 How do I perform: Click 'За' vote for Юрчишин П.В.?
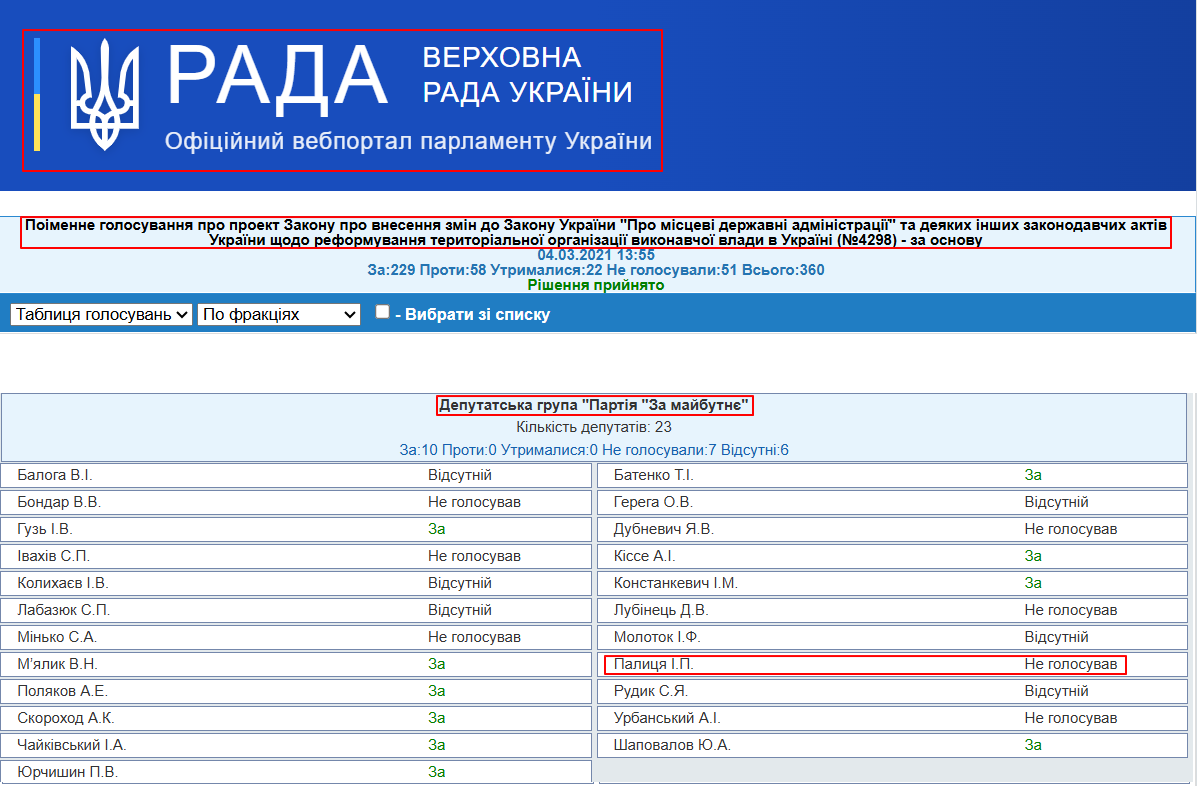(x=437, y=772)
